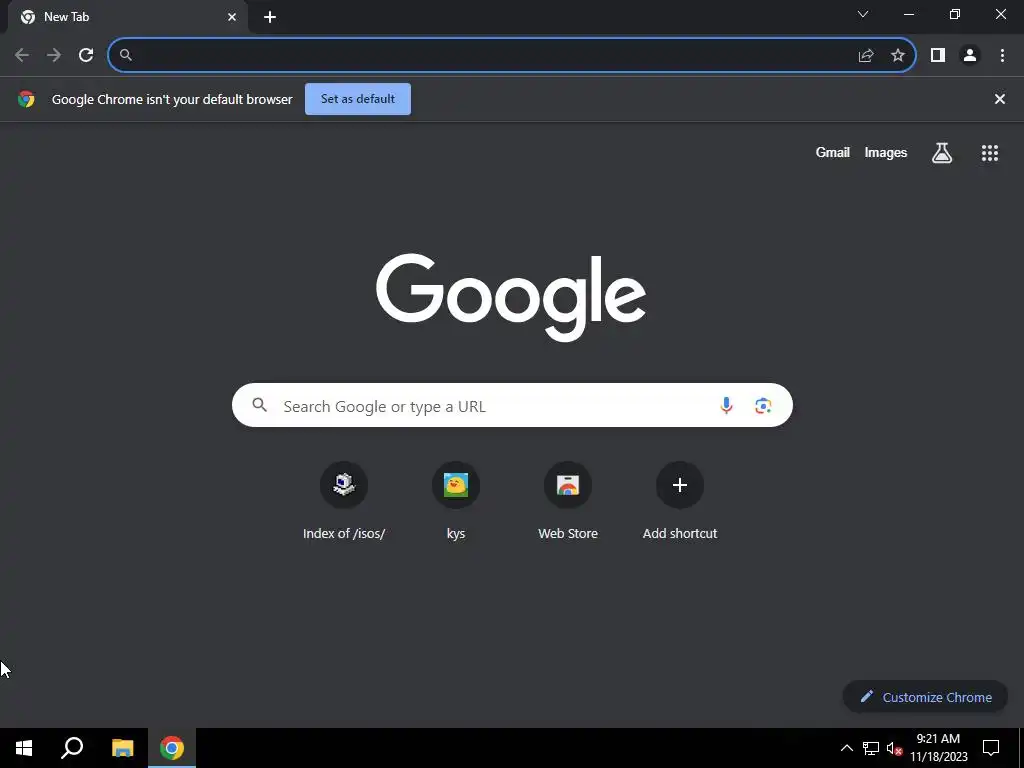Click the Google logo
The height and width of the screenshot is (768, 1024).
511,297
